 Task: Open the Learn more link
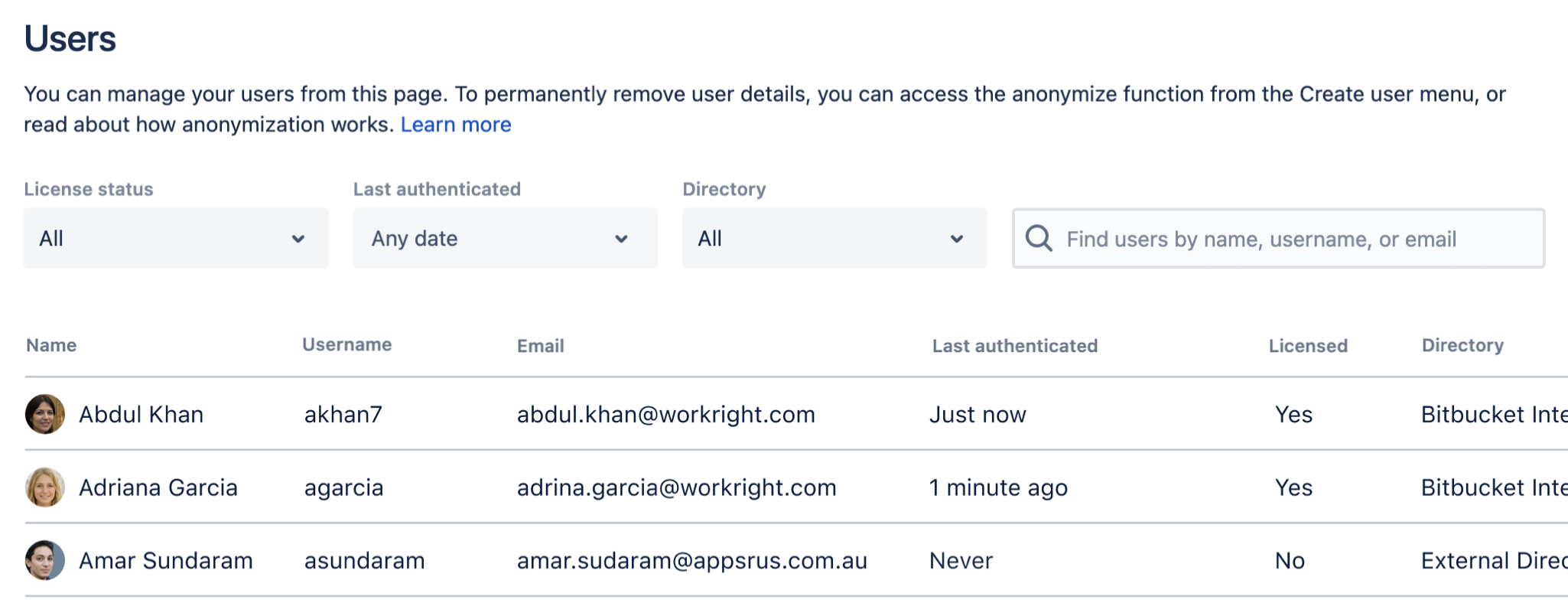[456, 124]
